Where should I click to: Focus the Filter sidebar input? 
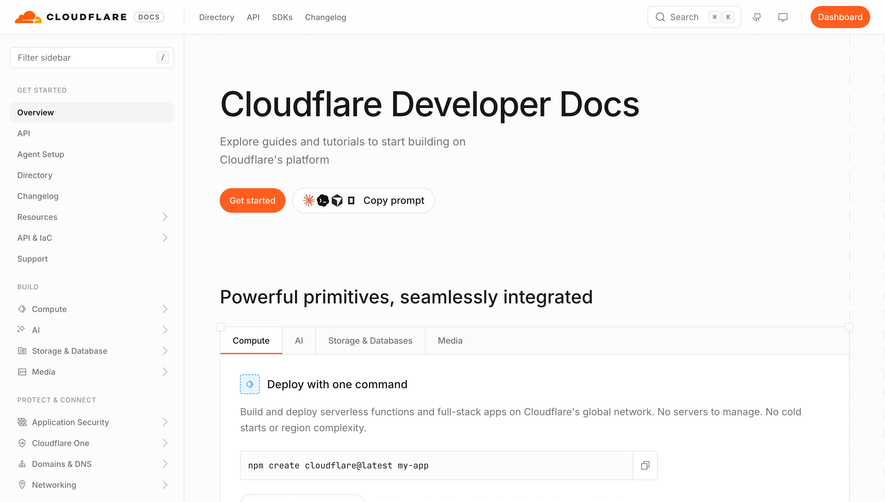coord(92,58)
